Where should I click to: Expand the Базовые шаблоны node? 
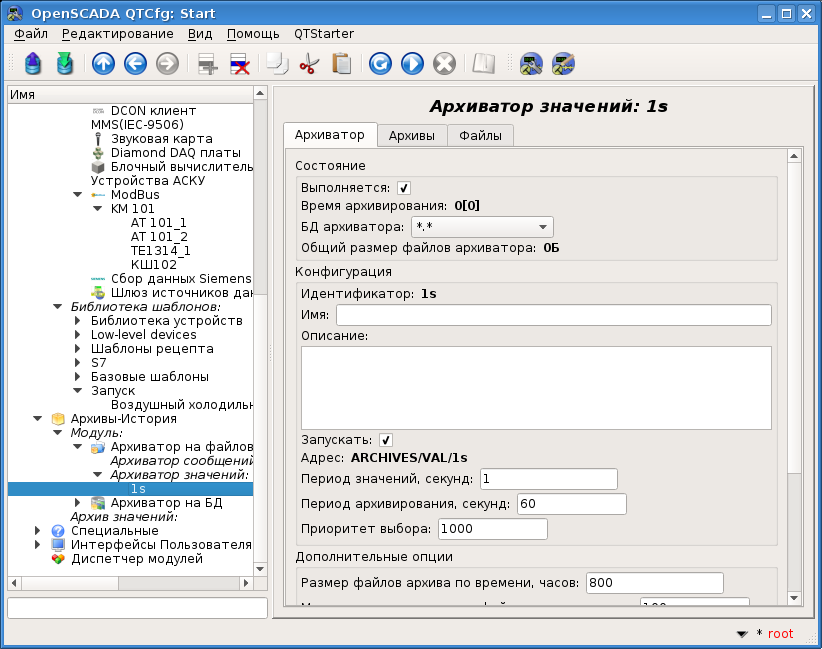tap(78, 376)
